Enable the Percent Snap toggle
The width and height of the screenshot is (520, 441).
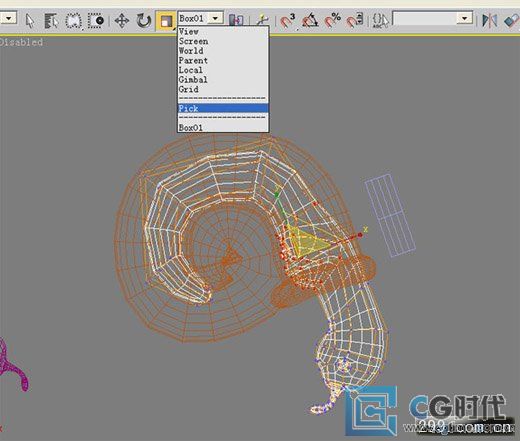click(x=332, y=21)
